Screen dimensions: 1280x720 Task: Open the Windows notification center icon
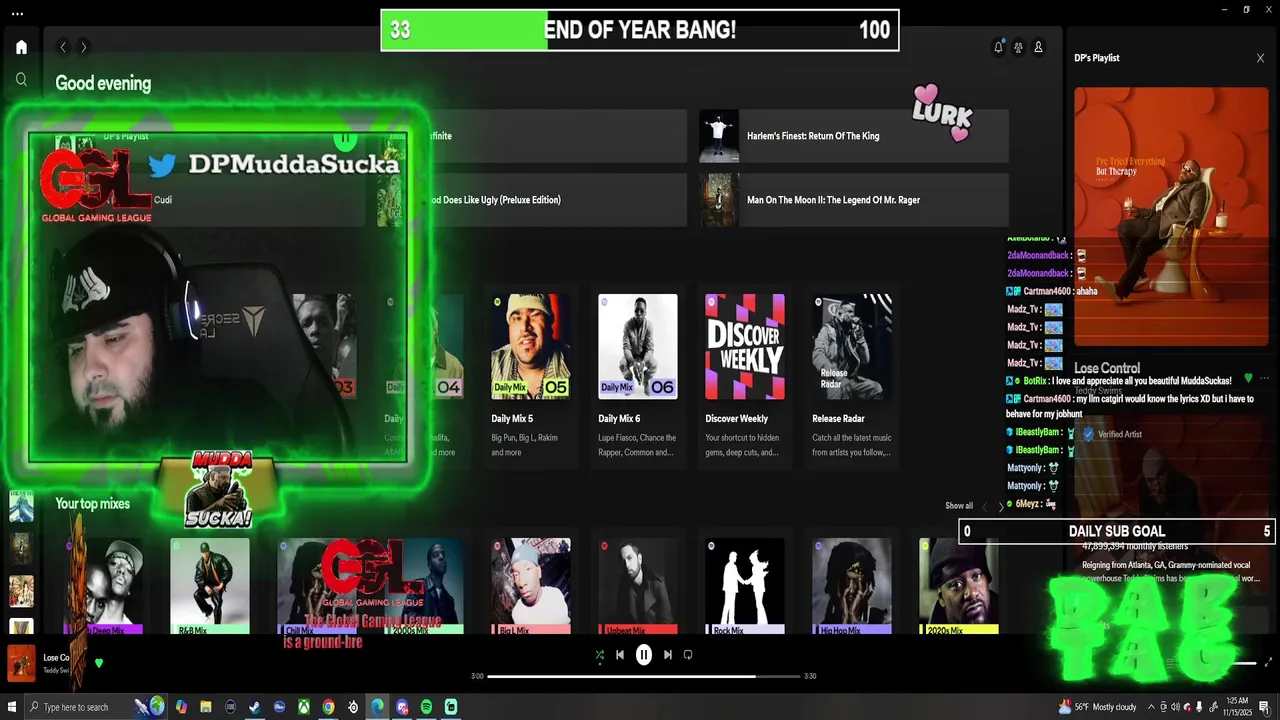[1265, 707]
